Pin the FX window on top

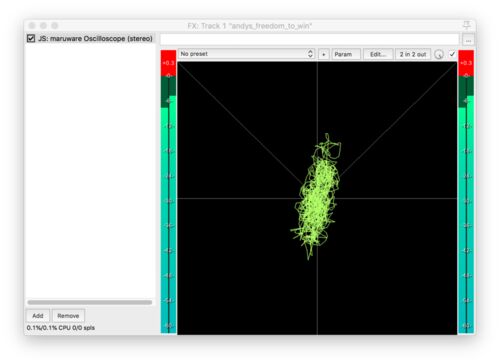coord(467,25)
